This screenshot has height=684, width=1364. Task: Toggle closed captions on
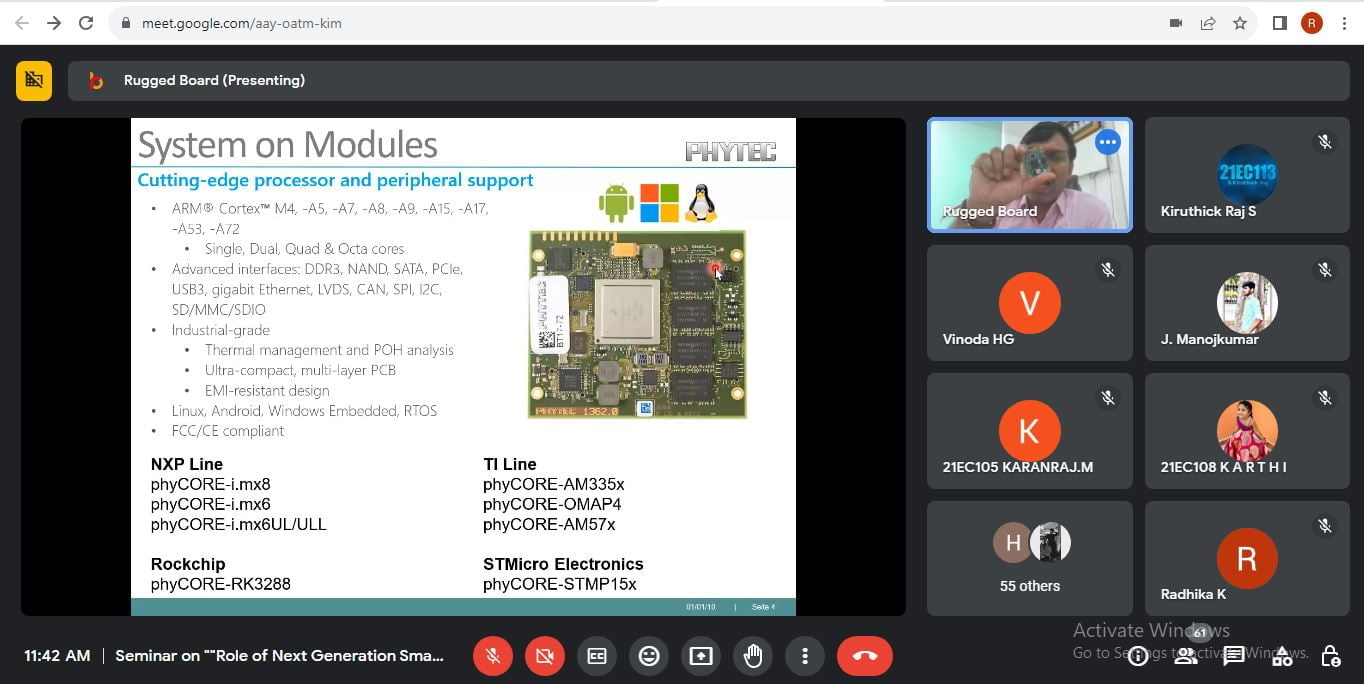pos(597,656)
